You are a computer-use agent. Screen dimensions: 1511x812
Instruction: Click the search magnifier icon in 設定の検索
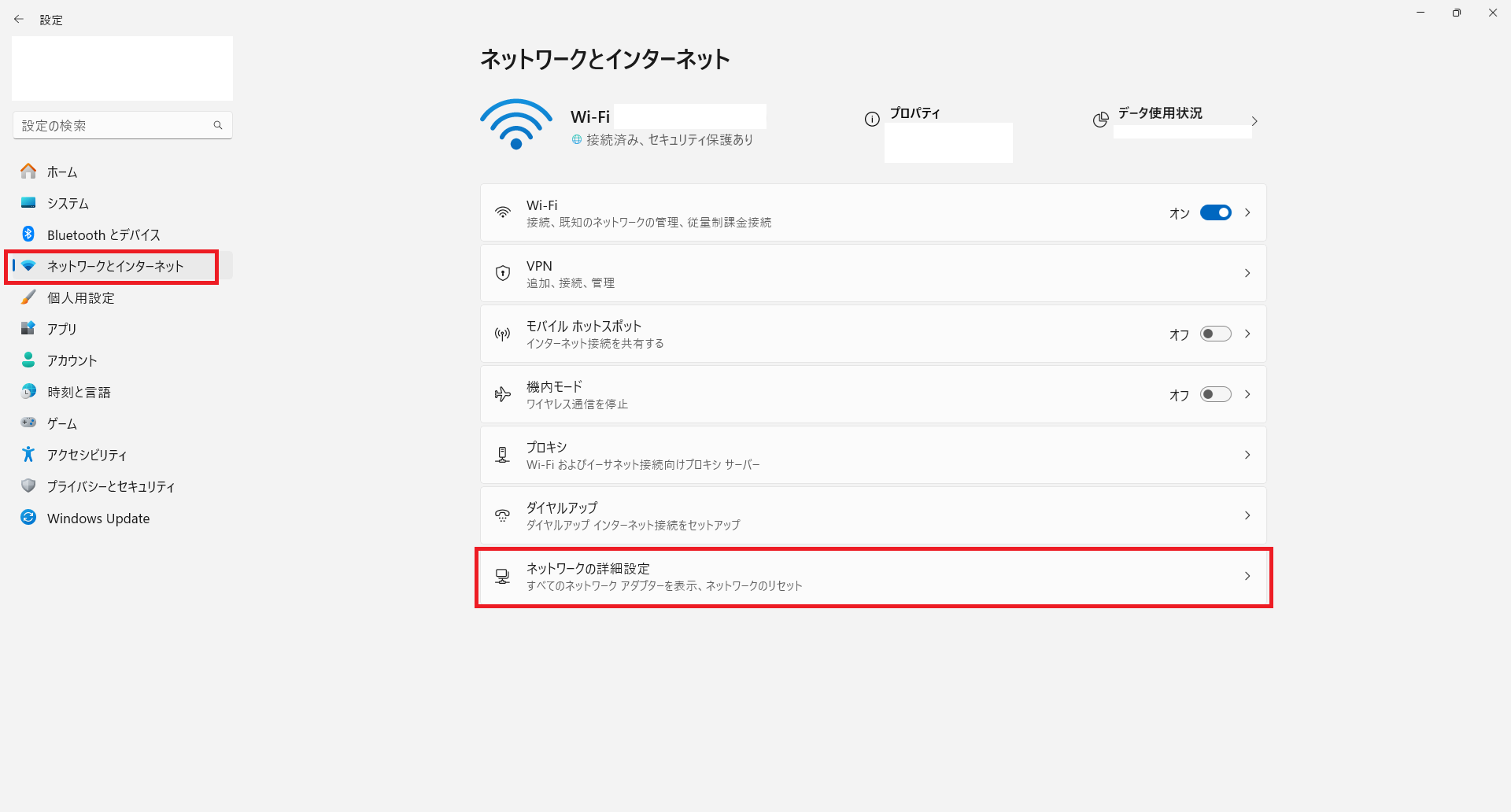click(218, 125)
